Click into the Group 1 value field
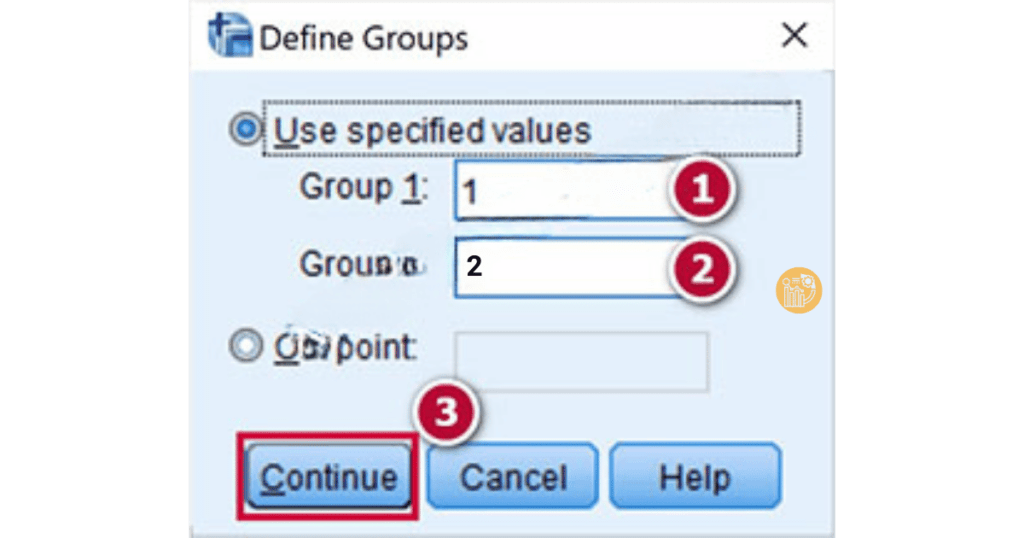The width and height of the screenshot is (1024, 538). [x=560, y=191]
